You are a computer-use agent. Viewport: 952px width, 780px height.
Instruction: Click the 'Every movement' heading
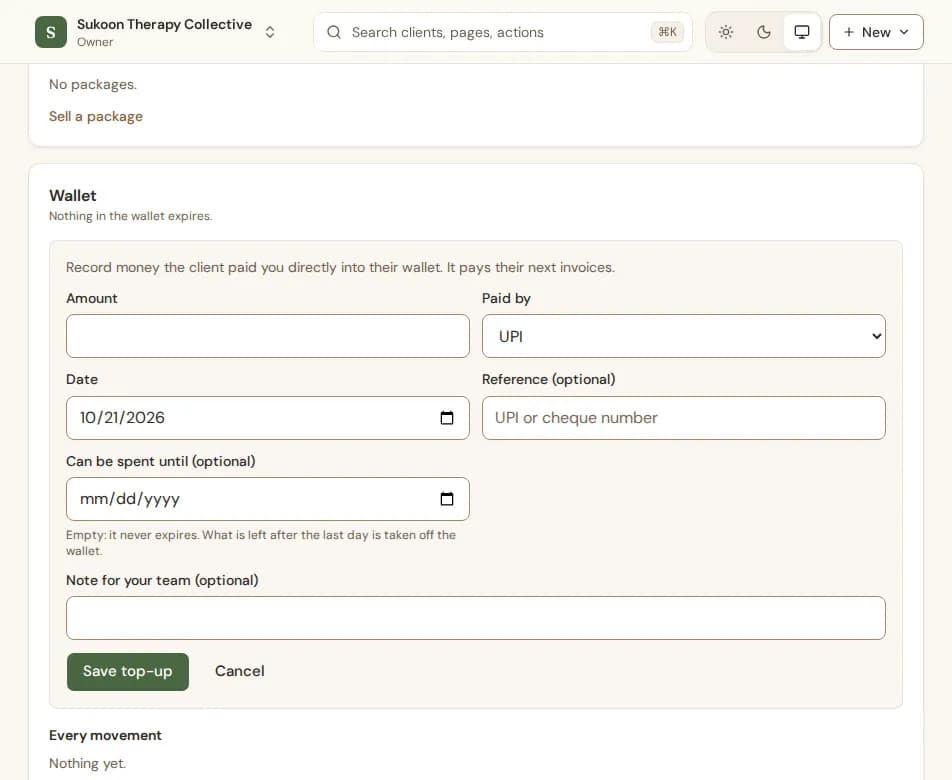[x=106, y=736]
